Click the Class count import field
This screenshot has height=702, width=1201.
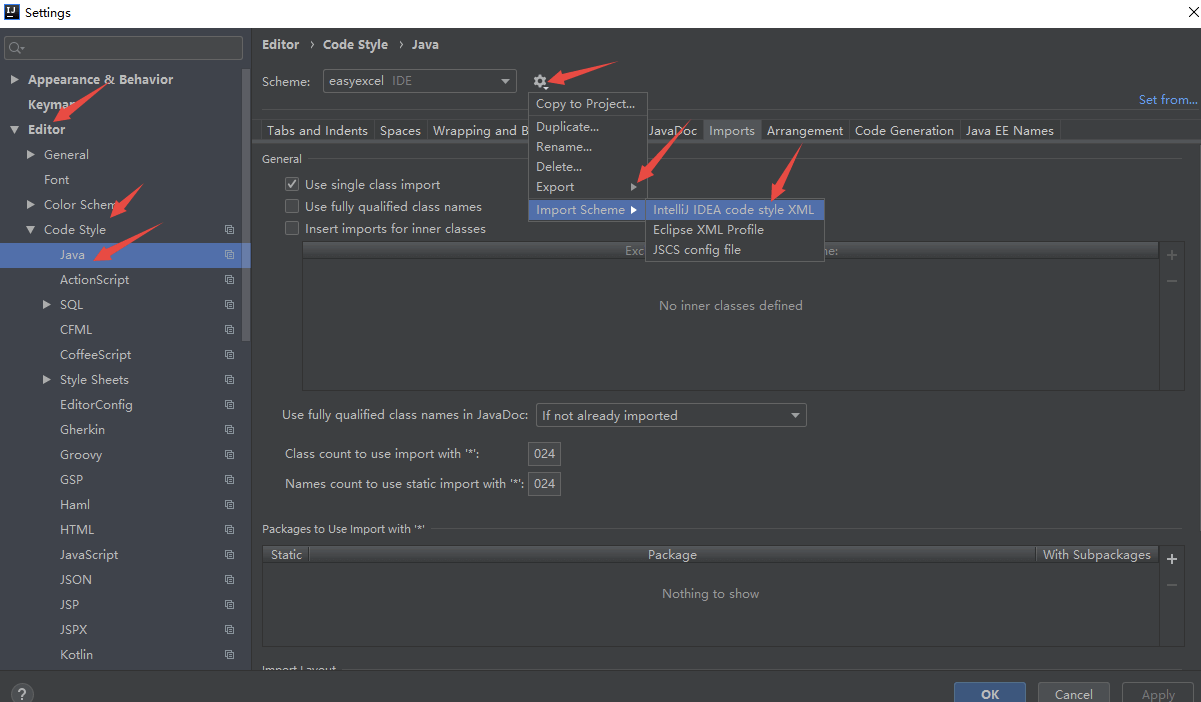544,454
